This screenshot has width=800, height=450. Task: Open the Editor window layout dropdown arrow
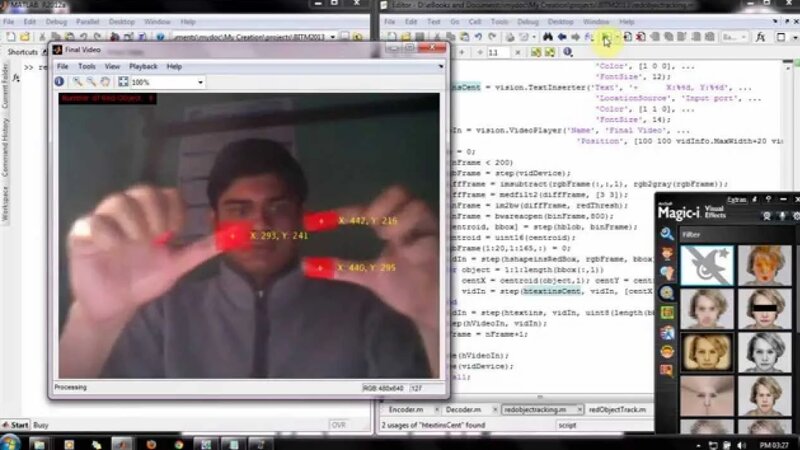click(794, 37)
